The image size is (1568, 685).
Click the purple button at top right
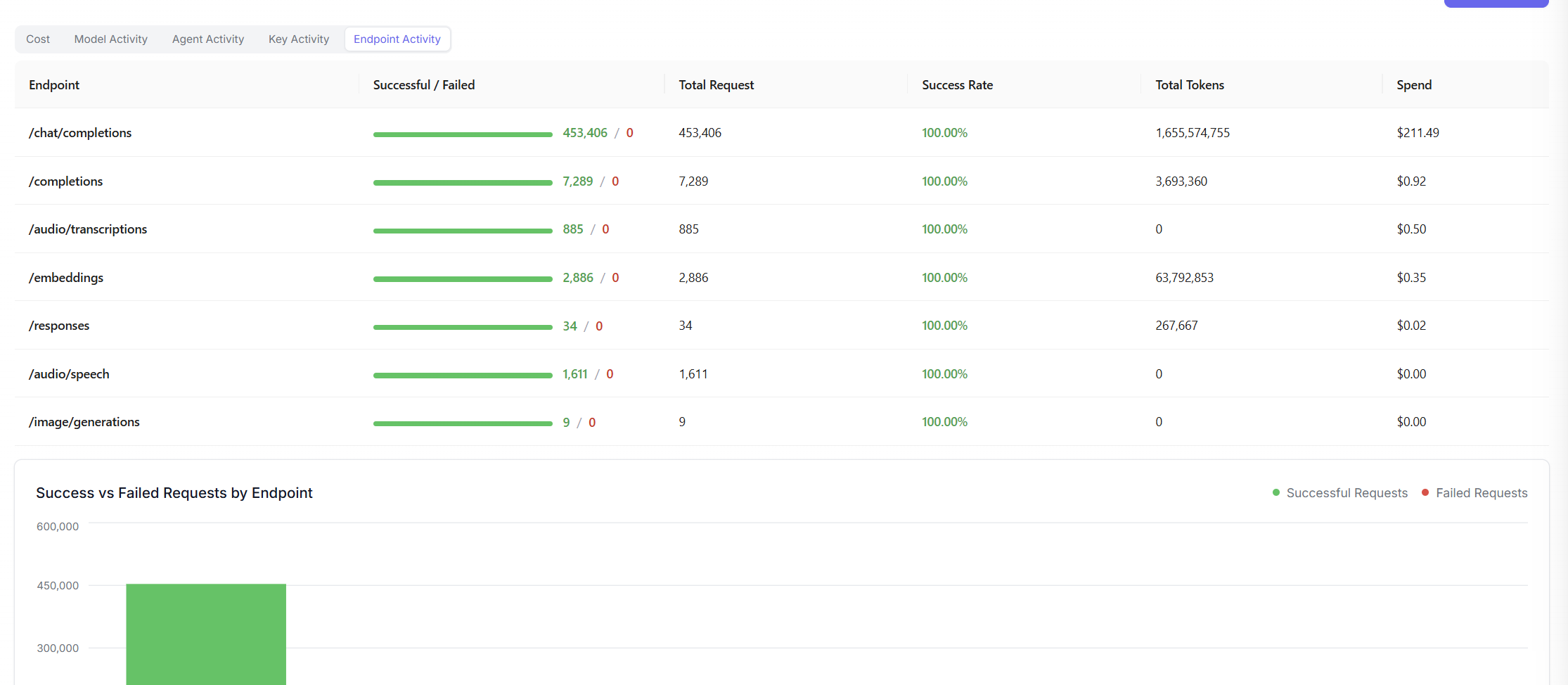pos(1496,4)
